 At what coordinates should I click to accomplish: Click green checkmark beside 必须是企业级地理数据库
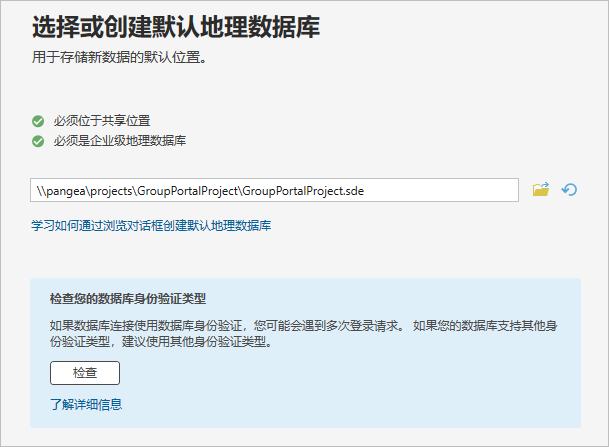tap(37, 141)
